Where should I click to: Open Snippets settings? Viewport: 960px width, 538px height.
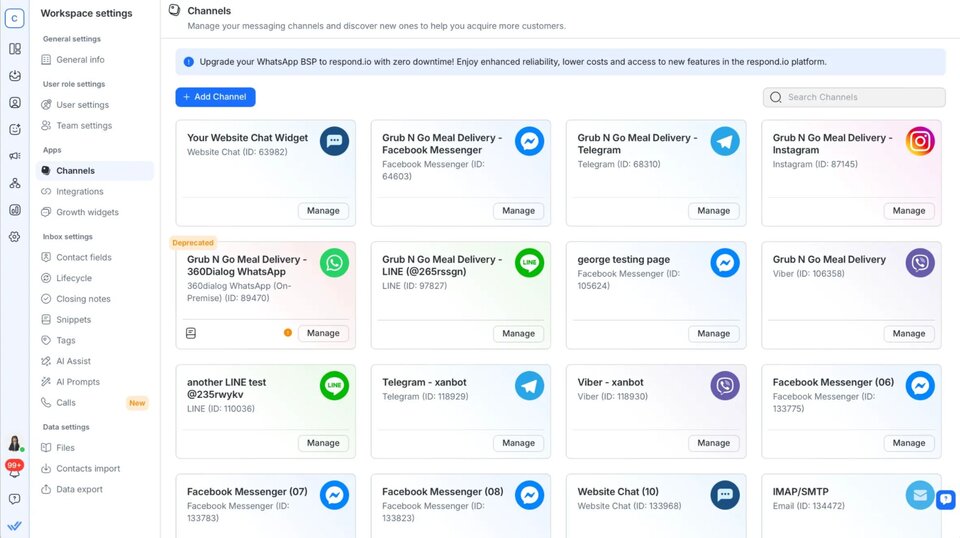tap(95, 319)
